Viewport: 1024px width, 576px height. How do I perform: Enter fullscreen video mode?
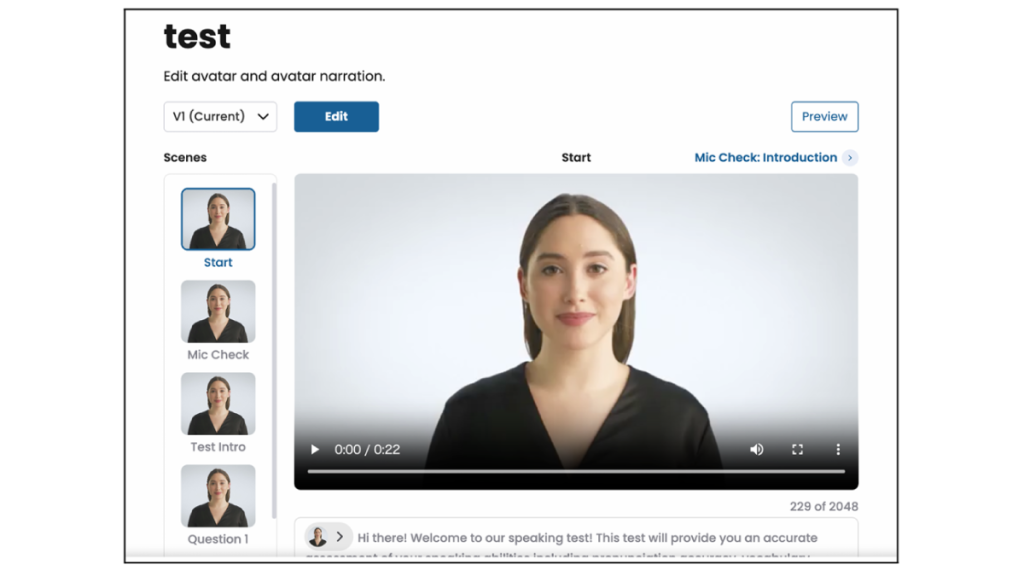(x=797, y=450)
